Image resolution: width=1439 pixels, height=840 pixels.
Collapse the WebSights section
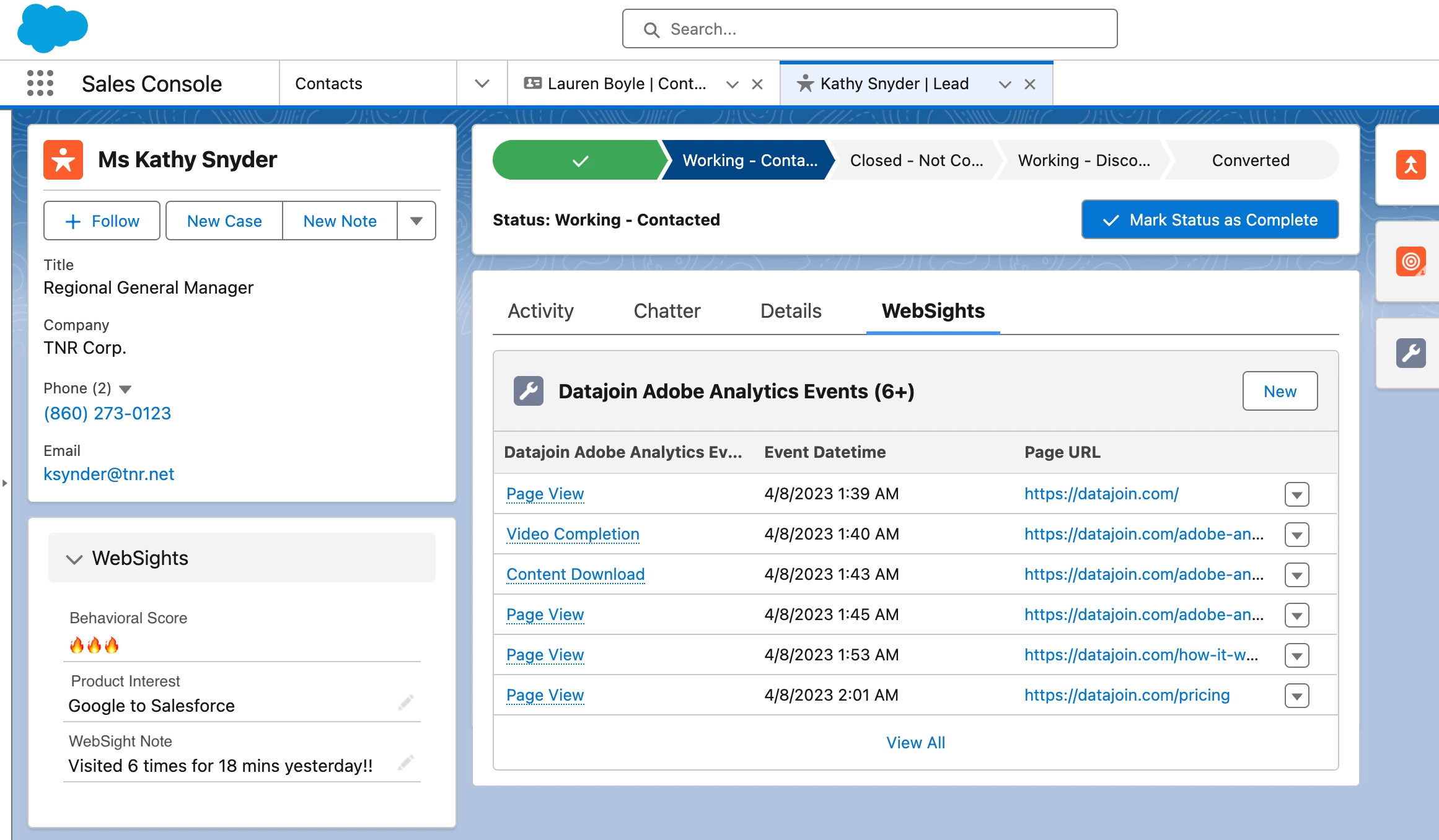coord(74,559)
